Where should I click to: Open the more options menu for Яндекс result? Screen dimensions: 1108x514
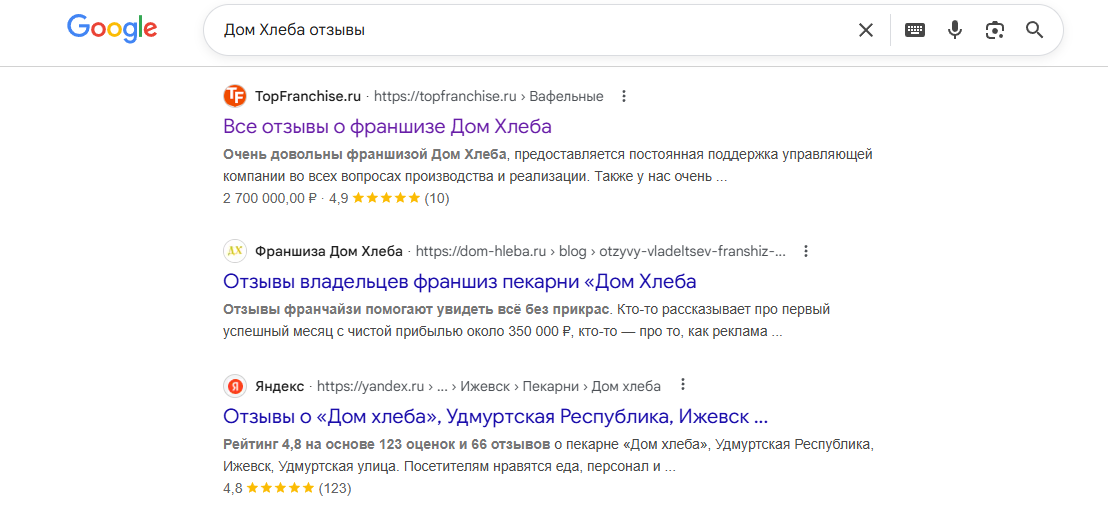683,385
